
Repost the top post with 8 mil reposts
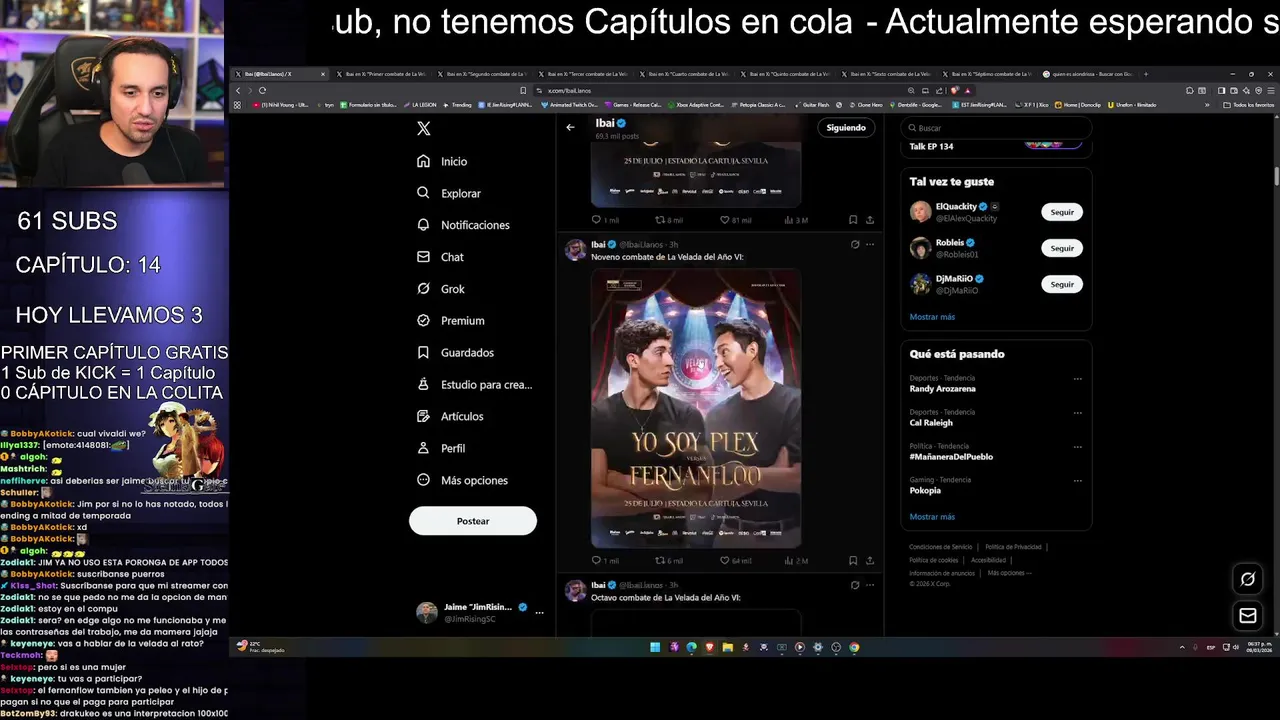[669, 220]
